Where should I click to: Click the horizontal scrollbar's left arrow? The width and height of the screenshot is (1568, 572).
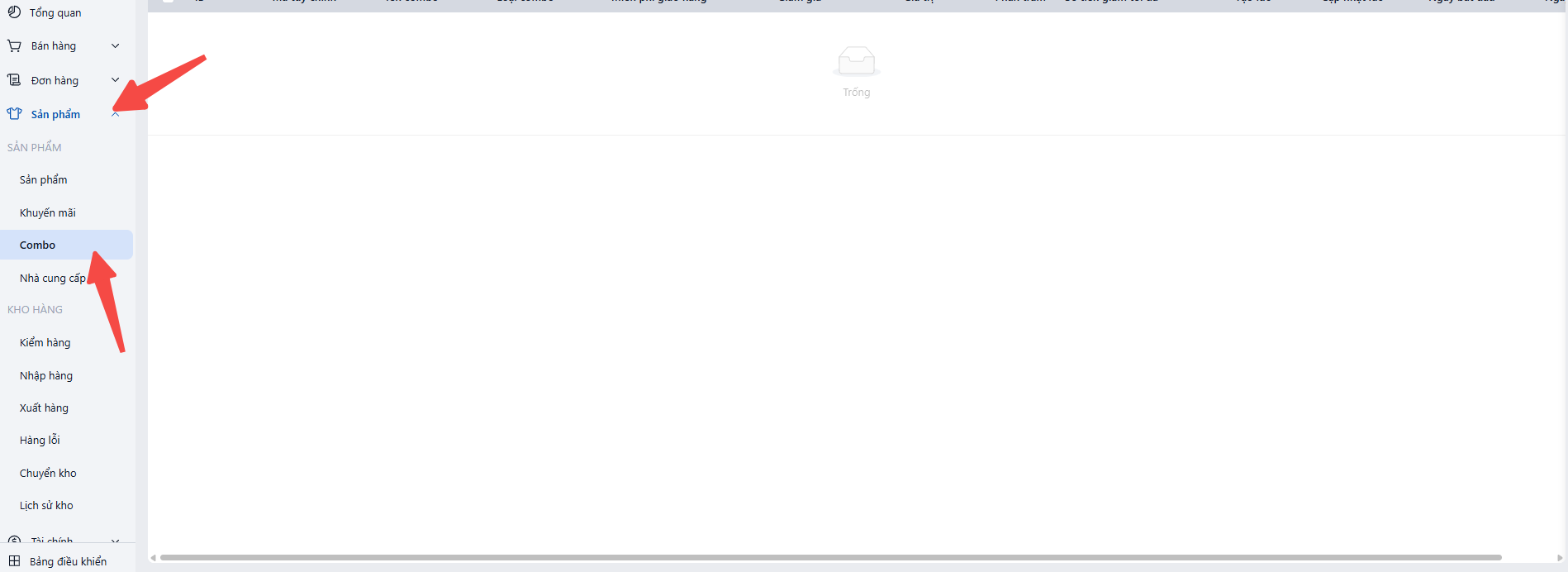click(153, 558)
